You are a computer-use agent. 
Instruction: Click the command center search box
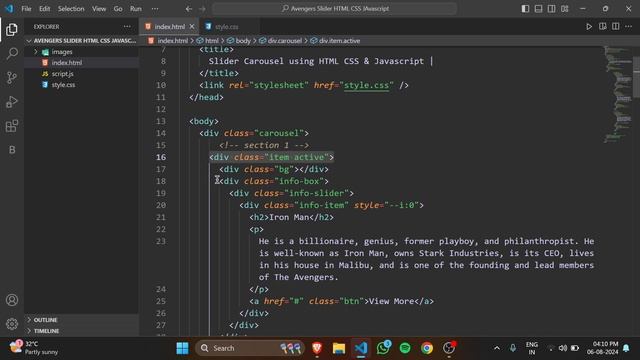click(335, 9)
